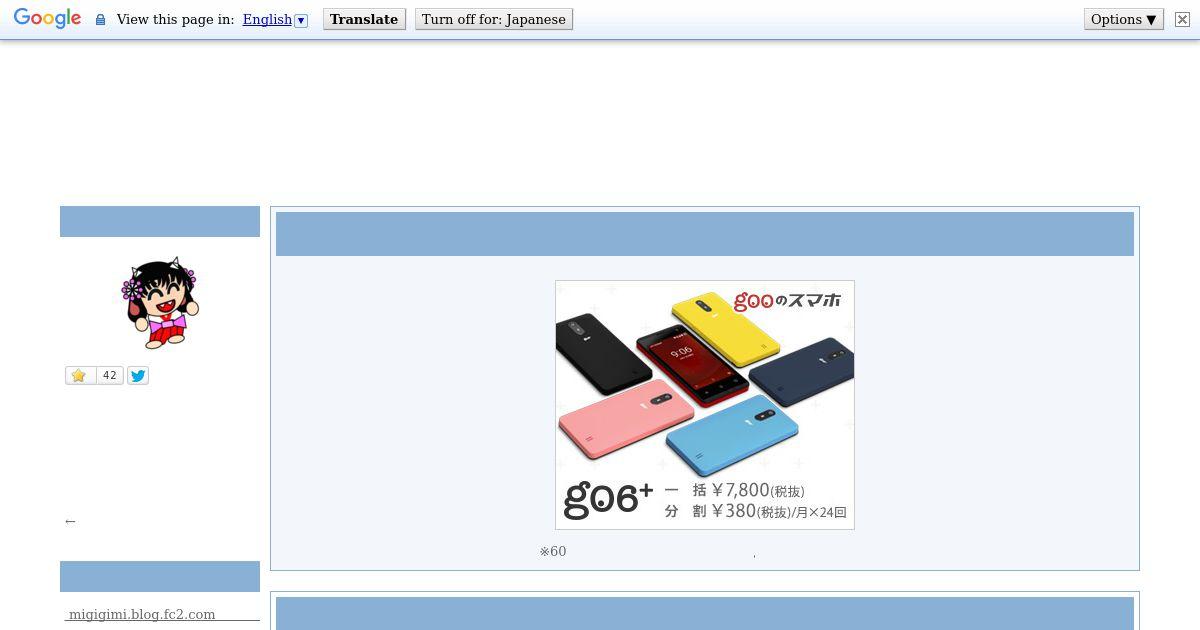The height and width of the screenshot is (630, 1200).
Task: Click the Twitter bird share icon
Action: pyautogui.click(x=138, y=376)
